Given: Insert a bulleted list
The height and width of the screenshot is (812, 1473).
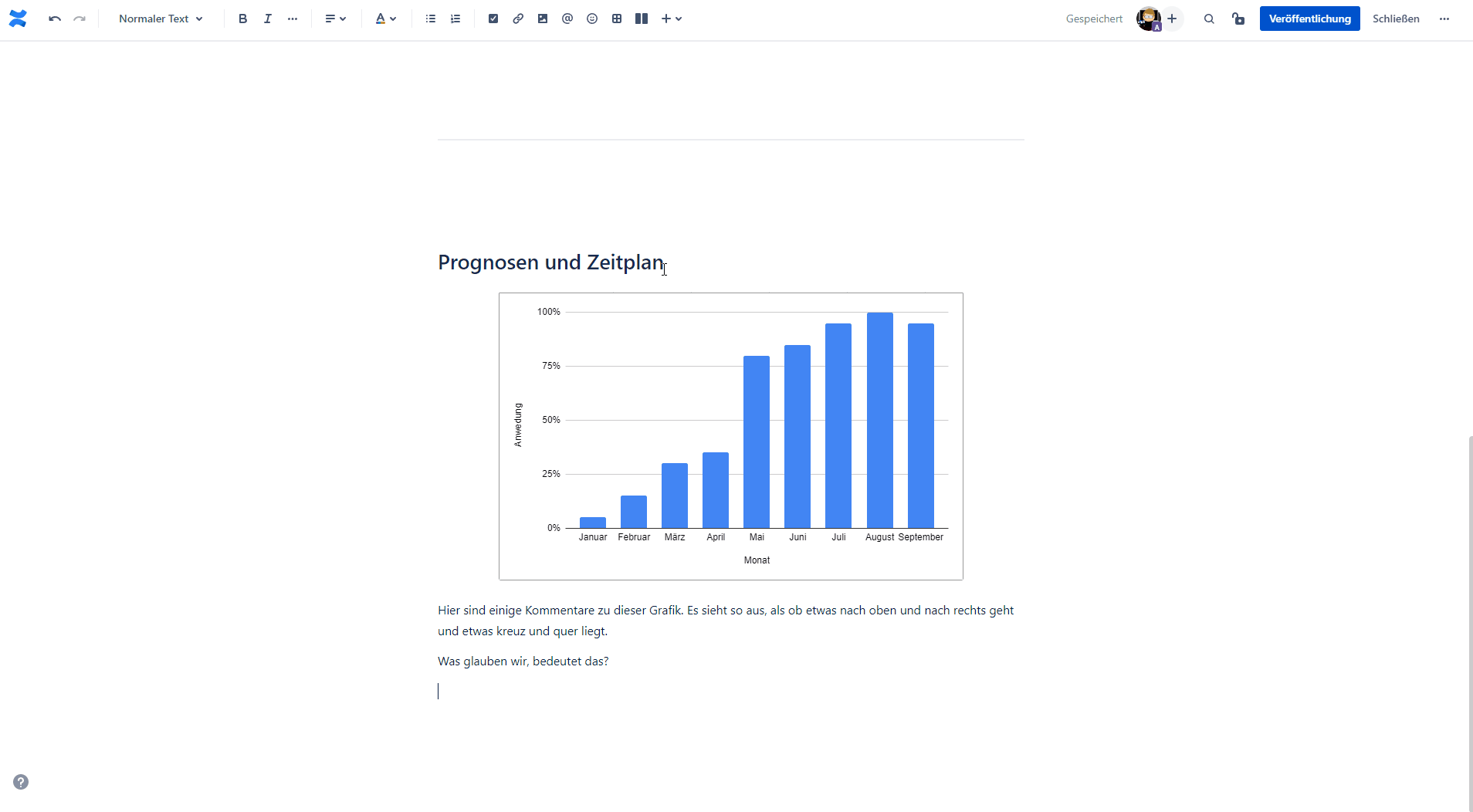Looking at the screenshot, I should (431, 19).
